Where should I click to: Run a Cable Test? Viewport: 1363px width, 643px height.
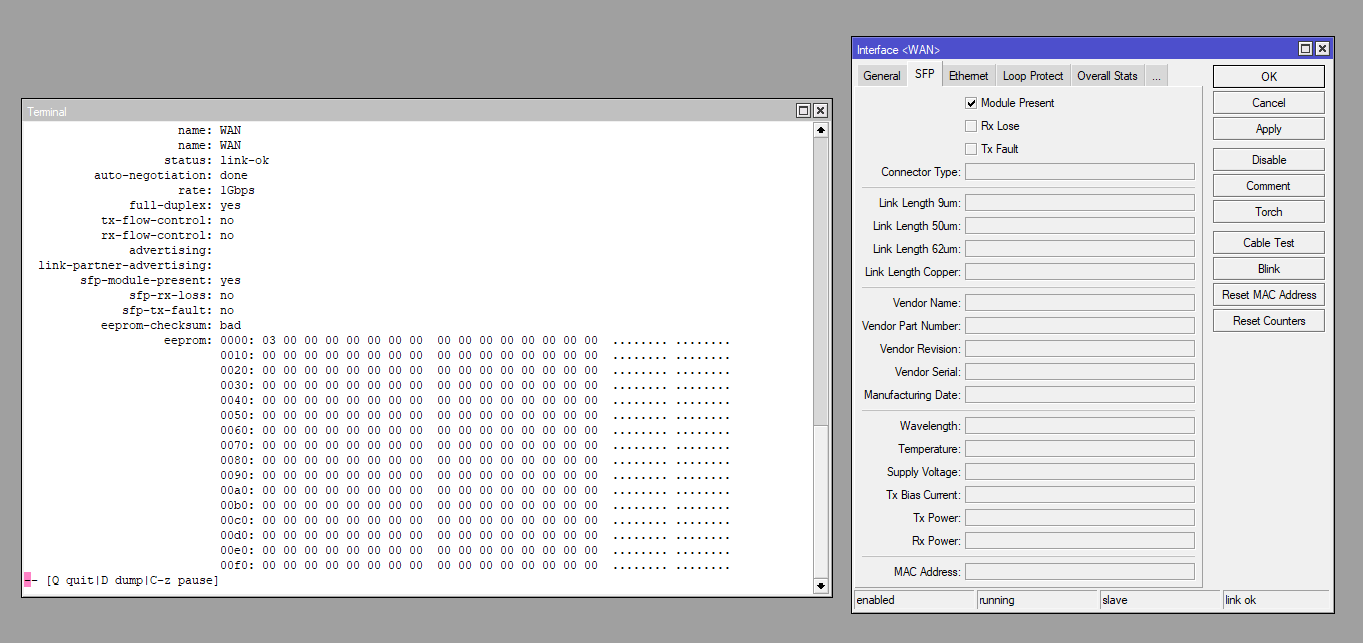(1267, 242)
